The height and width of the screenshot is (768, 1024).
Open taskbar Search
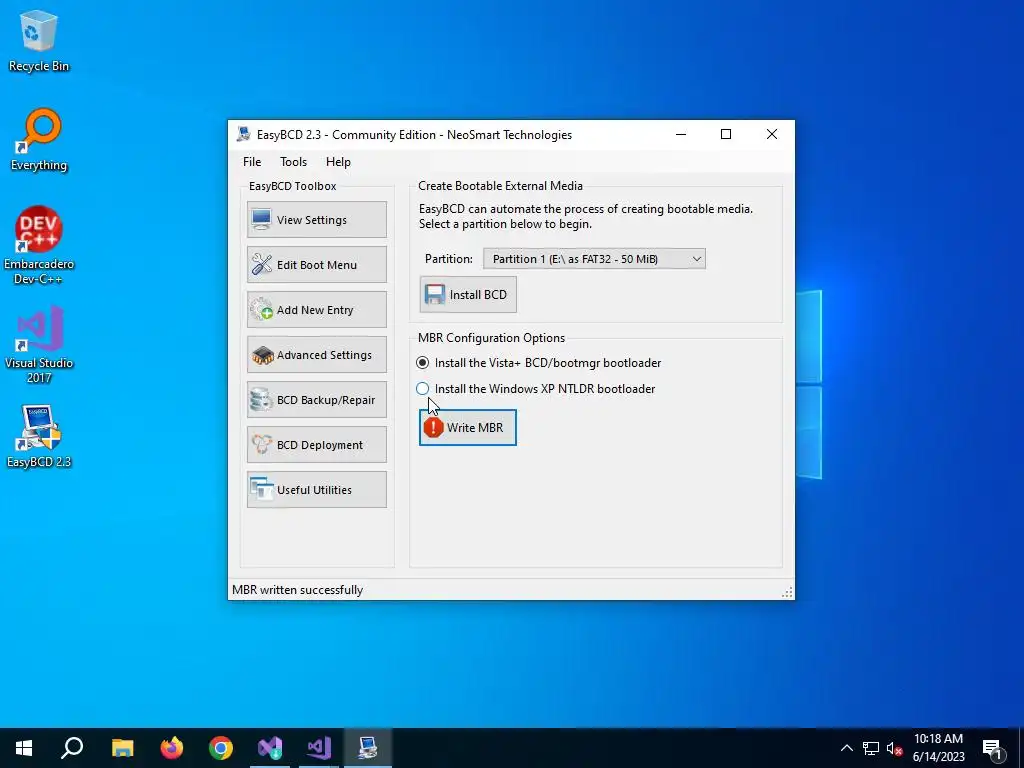(x=72, y=748)
